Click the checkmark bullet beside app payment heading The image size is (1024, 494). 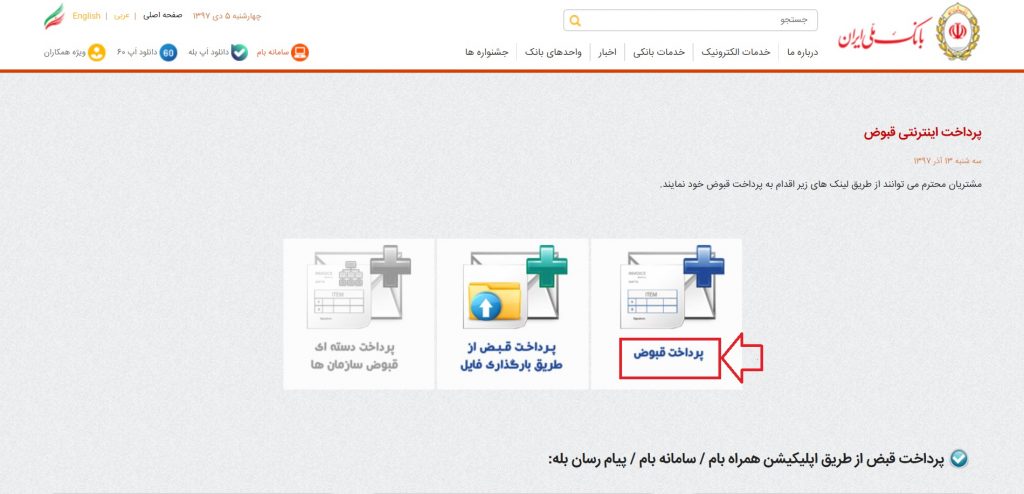coord(959,459)
